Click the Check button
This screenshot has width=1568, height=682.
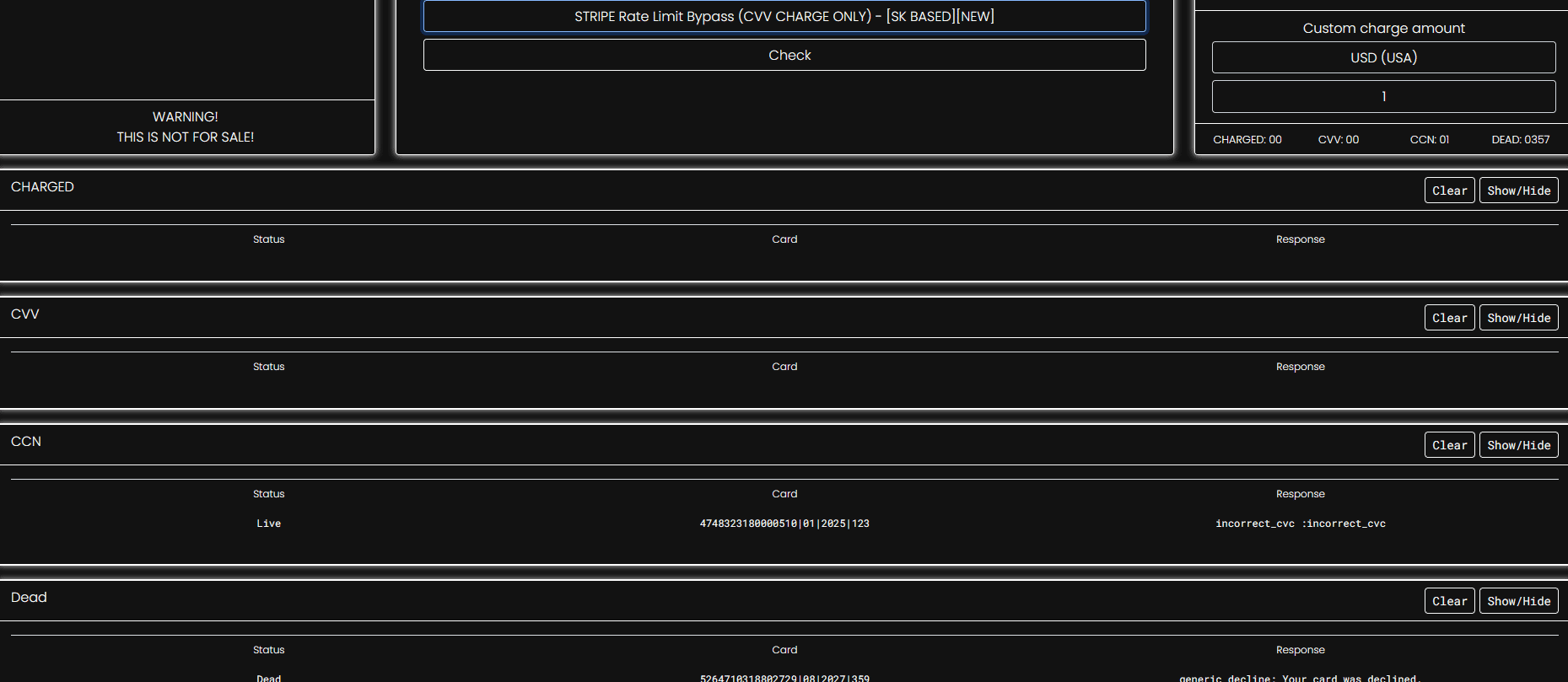click(x=784, y=55)
